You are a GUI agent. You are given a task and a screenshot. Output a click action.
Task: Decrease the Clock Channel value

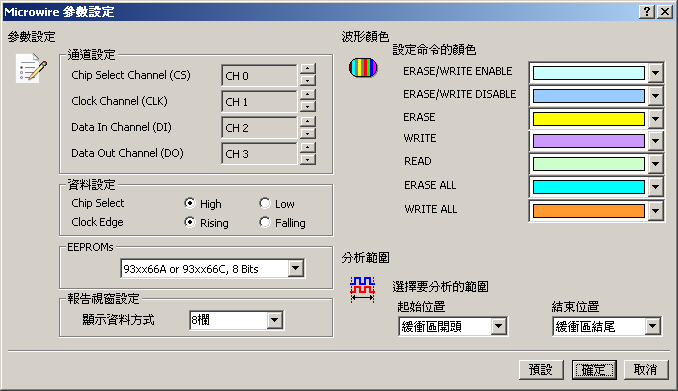click(307, 106)
